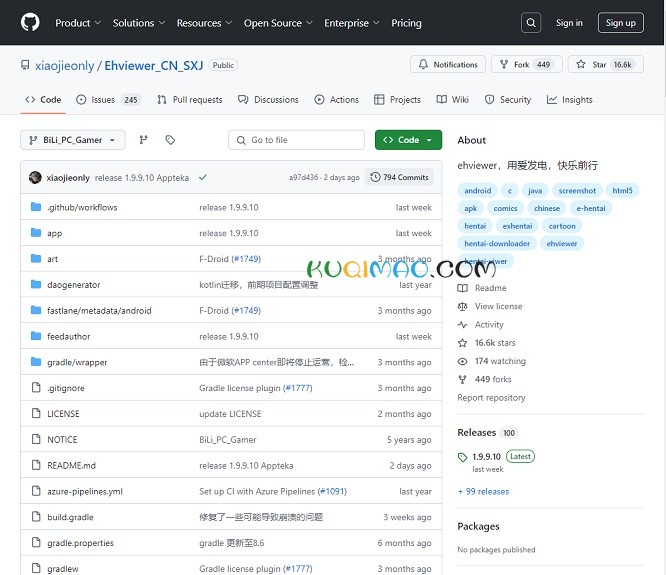Click the pulse icon beside Activity

point(463,324)
